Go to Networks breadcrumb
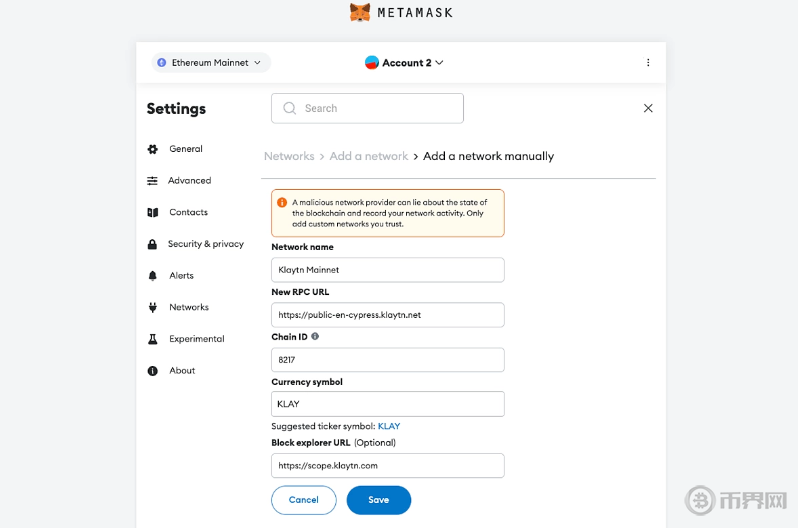 [289, 156]
